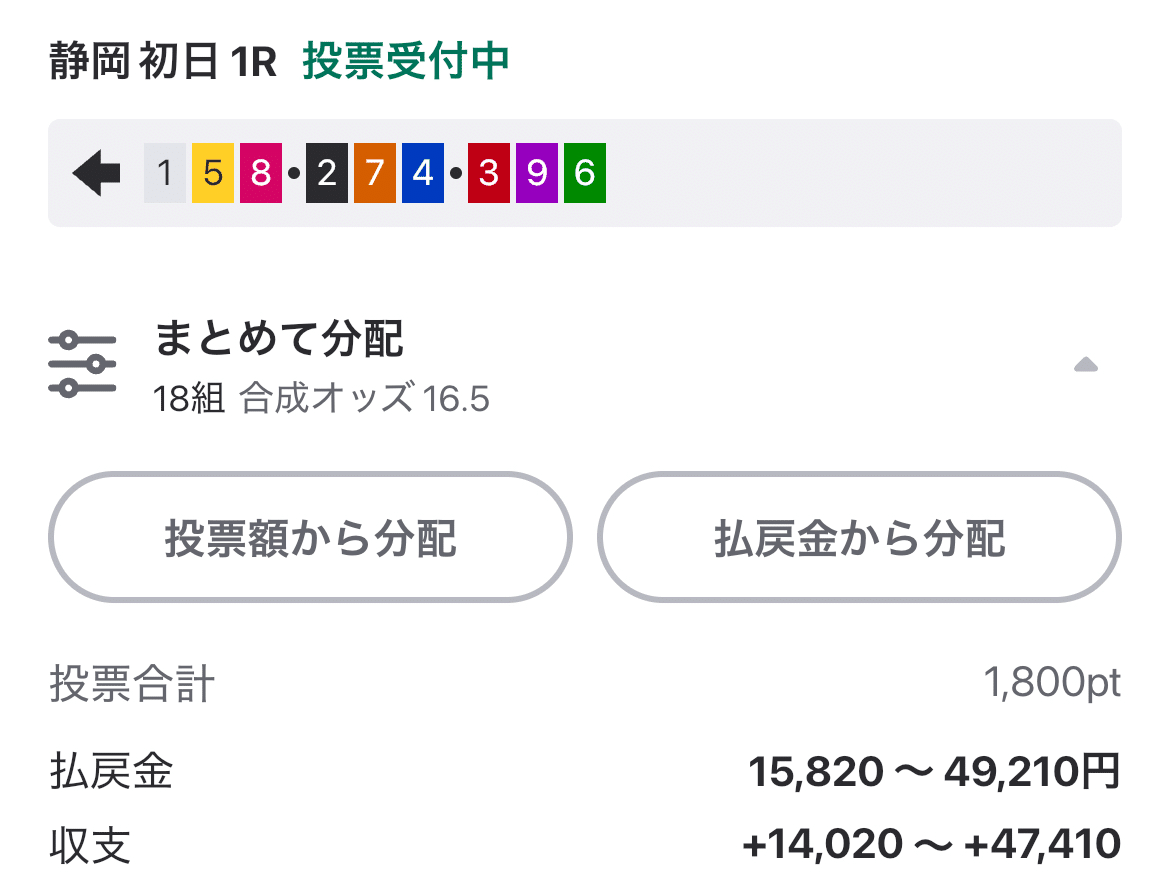Select the pink number 8 badge
1170x886 pixels.
pyautogui.click(x=260, y=172)
